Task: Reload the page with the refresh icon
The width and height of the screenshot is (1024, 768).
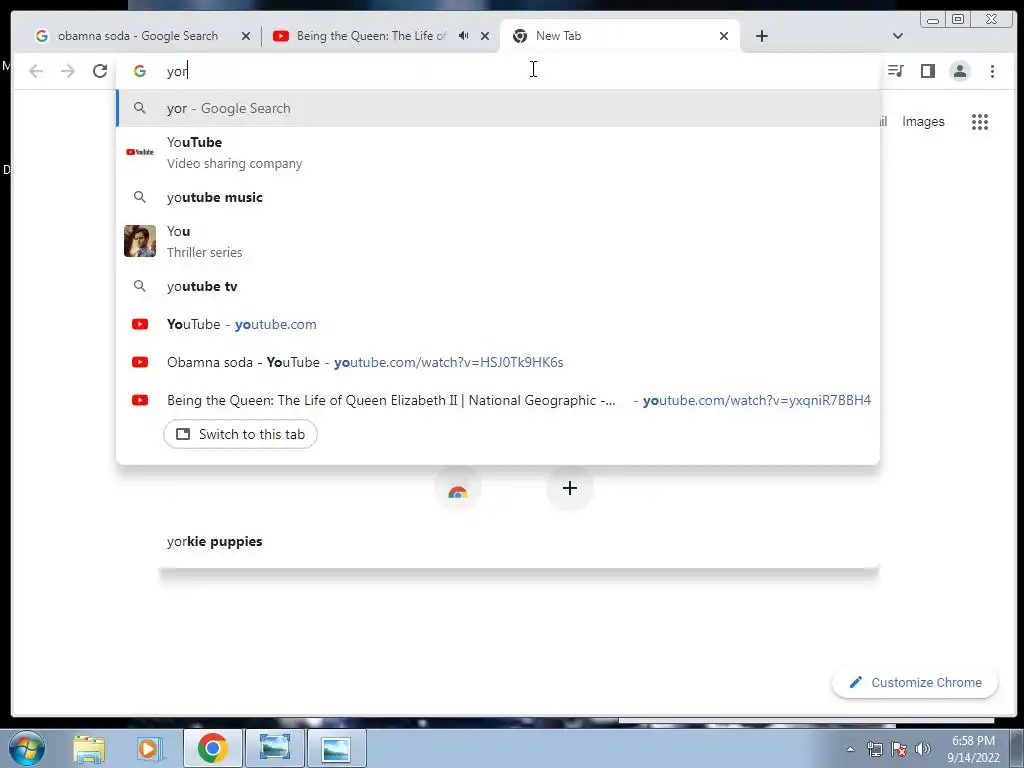Action: (100, 71)
